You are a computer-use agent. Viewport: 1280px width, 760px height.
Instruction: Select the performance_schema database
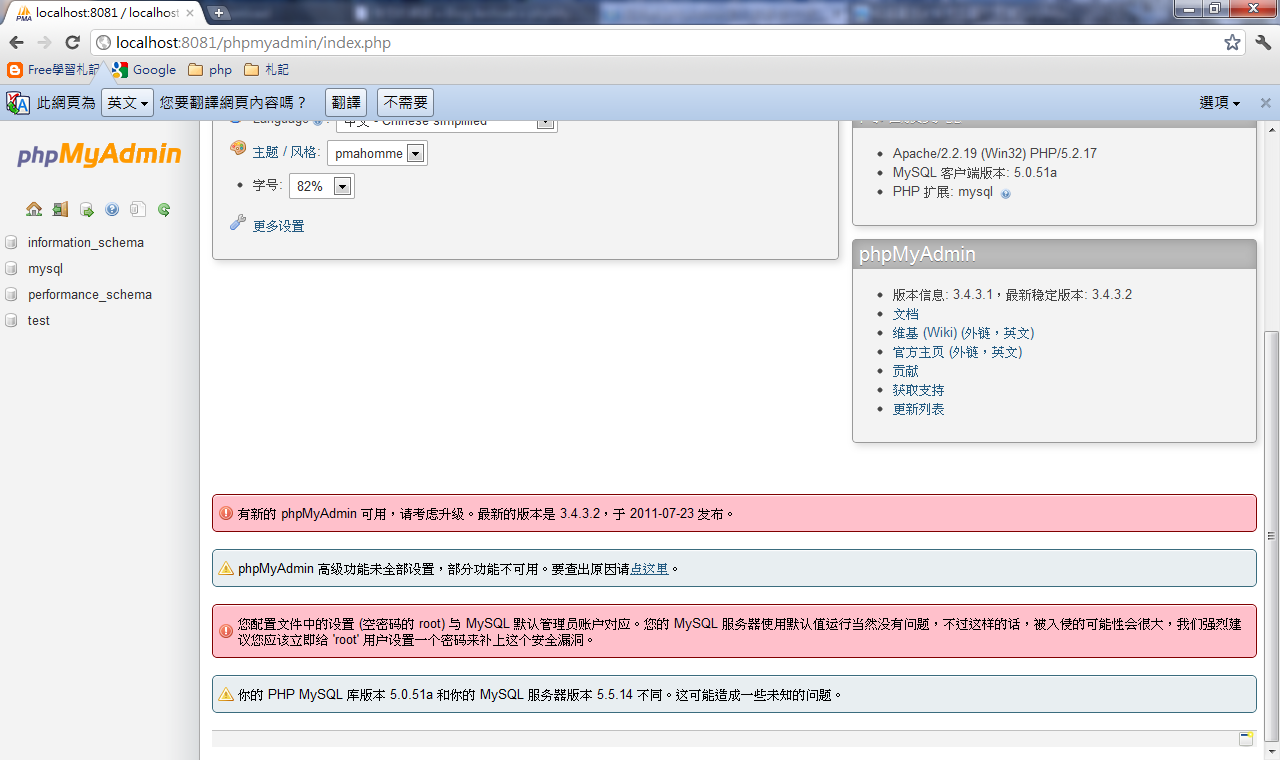(x=90, y=295)
